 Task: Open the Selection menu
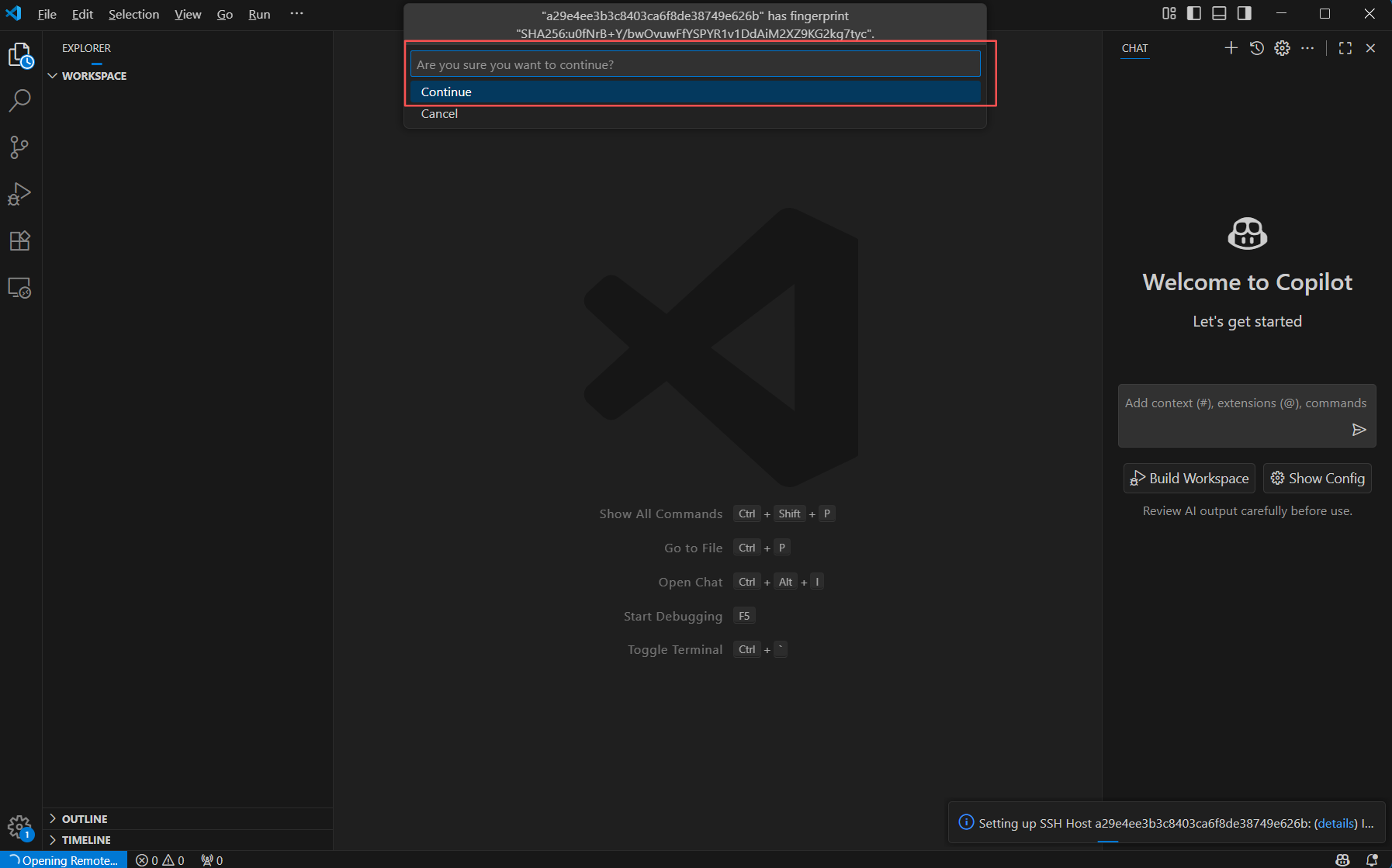[133, 14]
